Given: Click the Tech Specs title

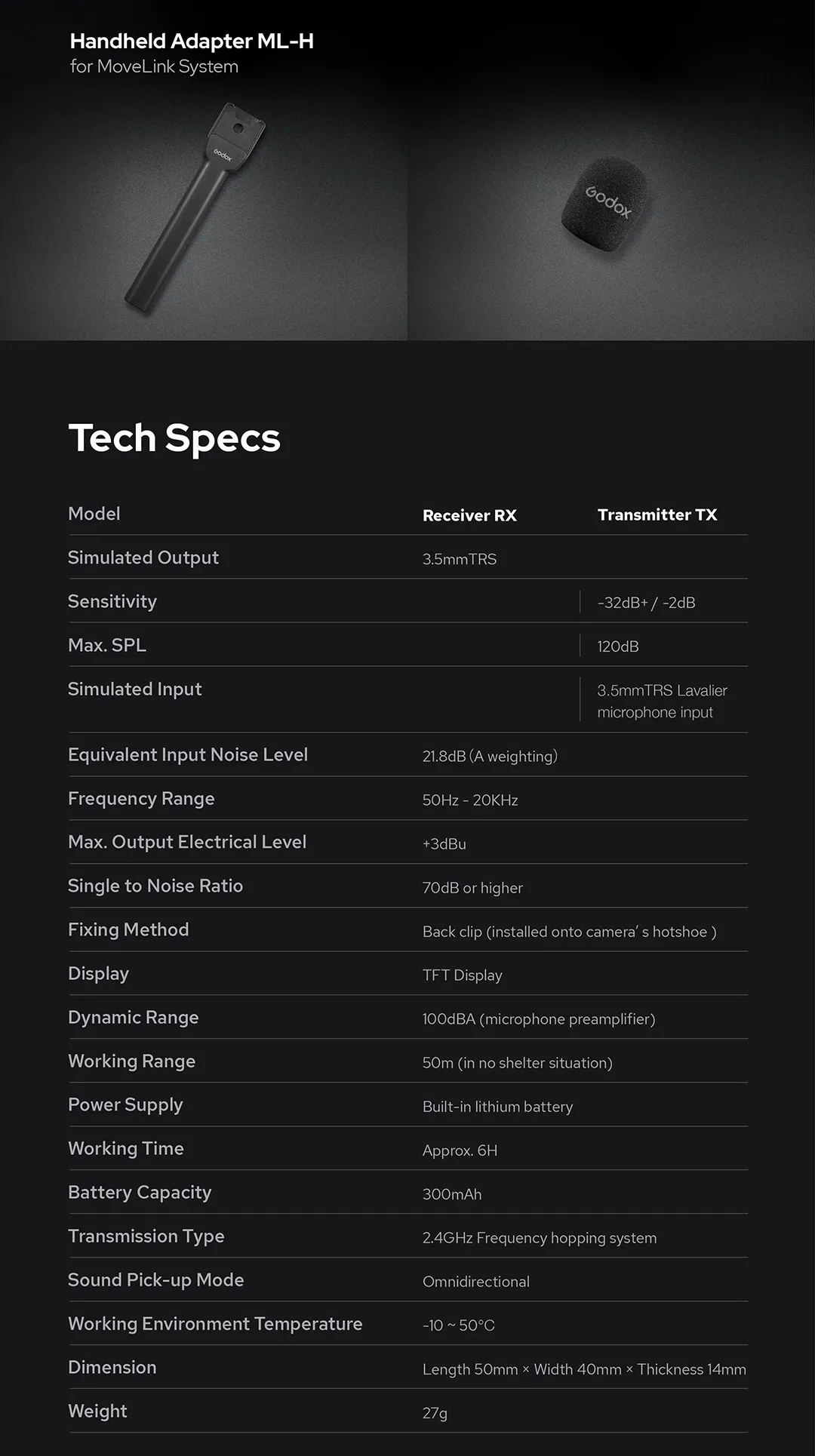Looking at the screenshot, I should pyautogui.click(x=174, y=438).
